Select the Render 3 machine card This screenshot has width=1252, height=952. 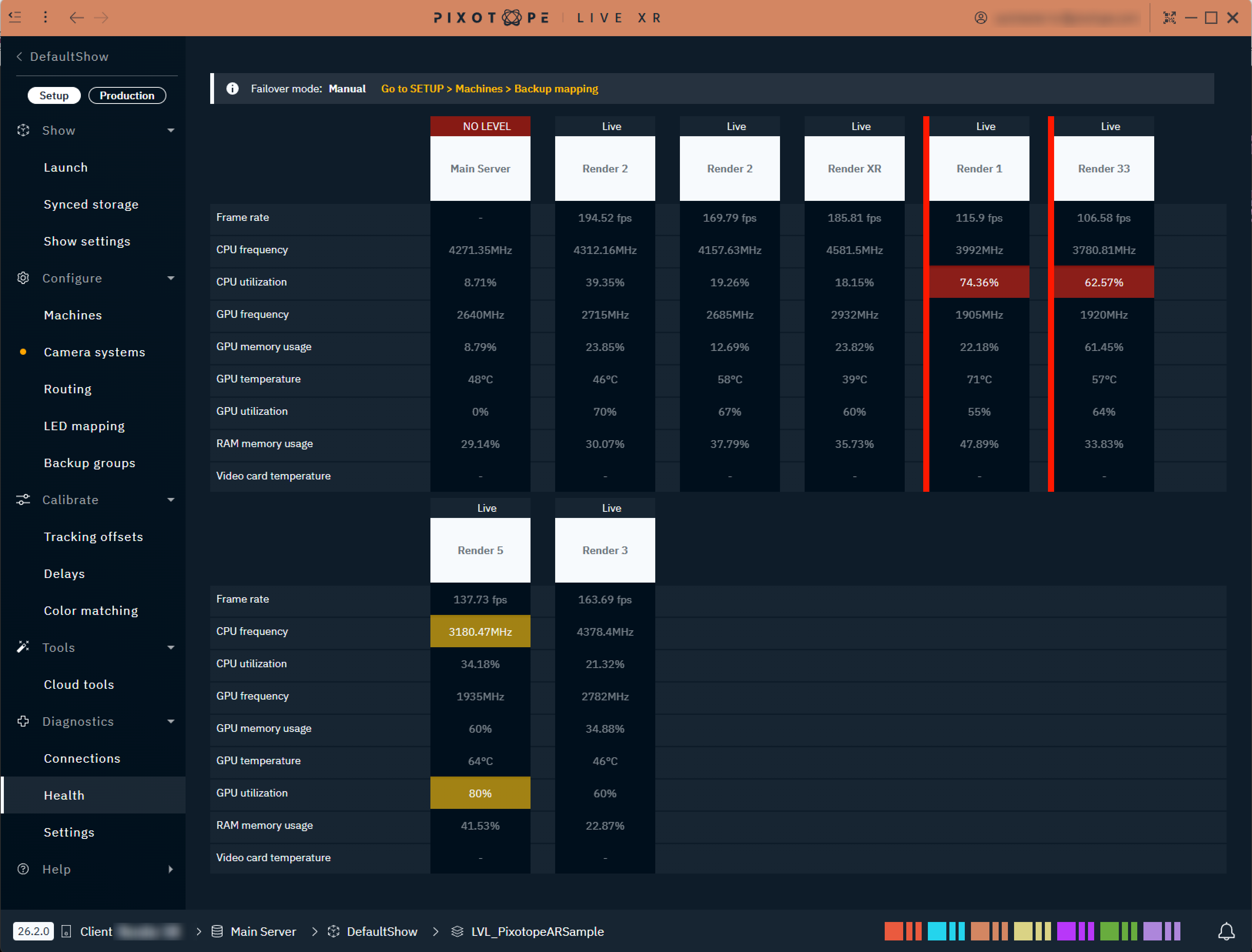[605, 550]
